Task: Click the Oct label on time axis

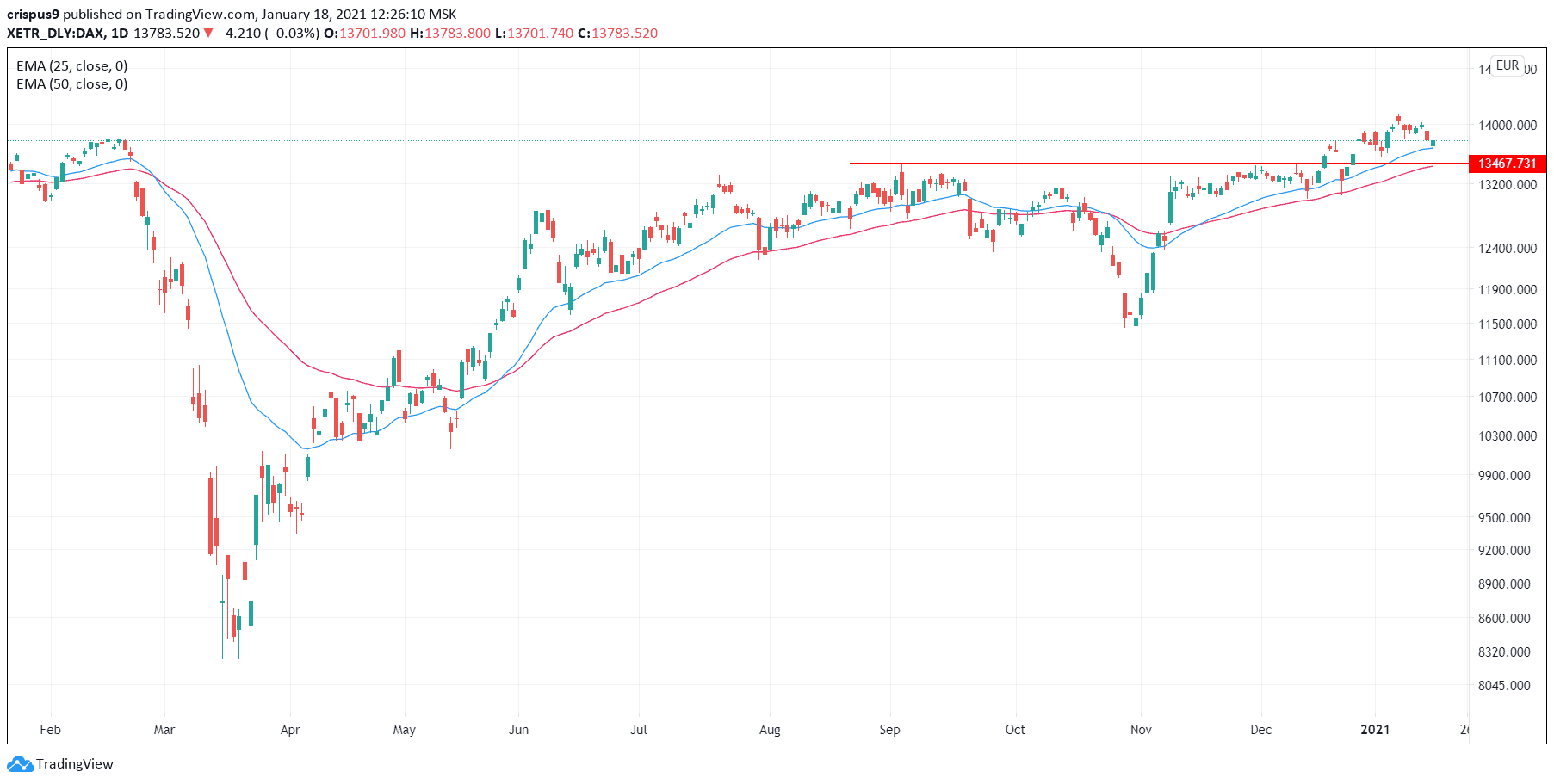Action: tap(1015, 729)
